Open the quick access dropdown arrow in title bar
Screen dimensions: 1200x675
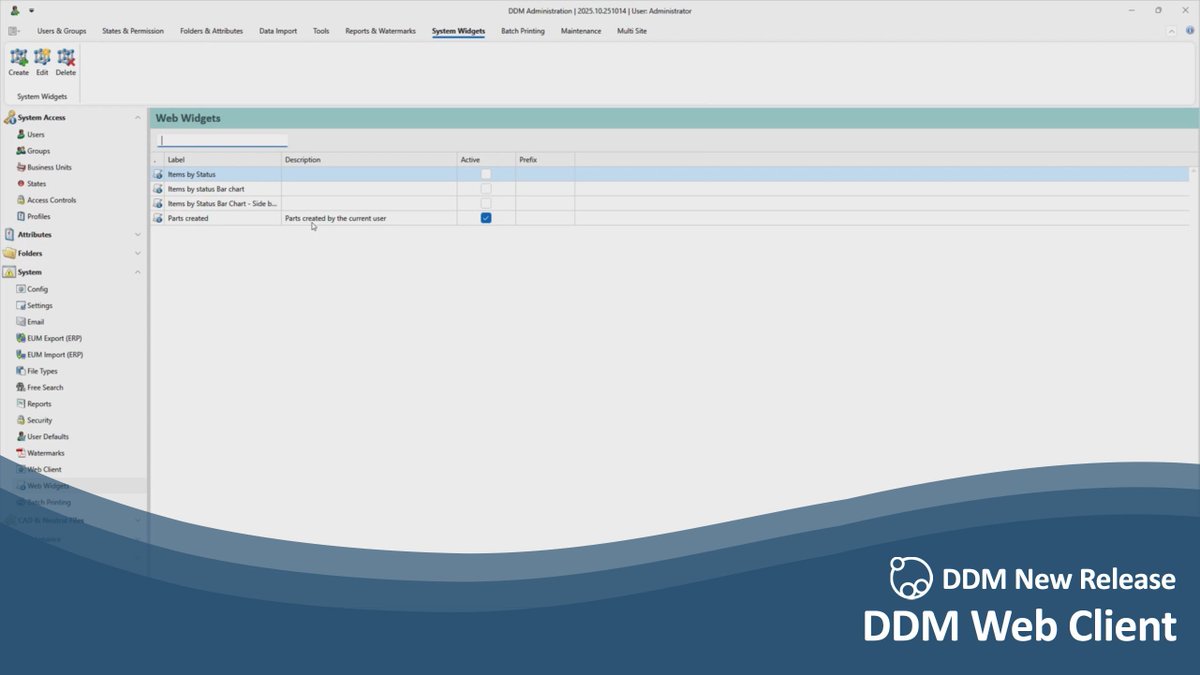click(x=31, y=11)
